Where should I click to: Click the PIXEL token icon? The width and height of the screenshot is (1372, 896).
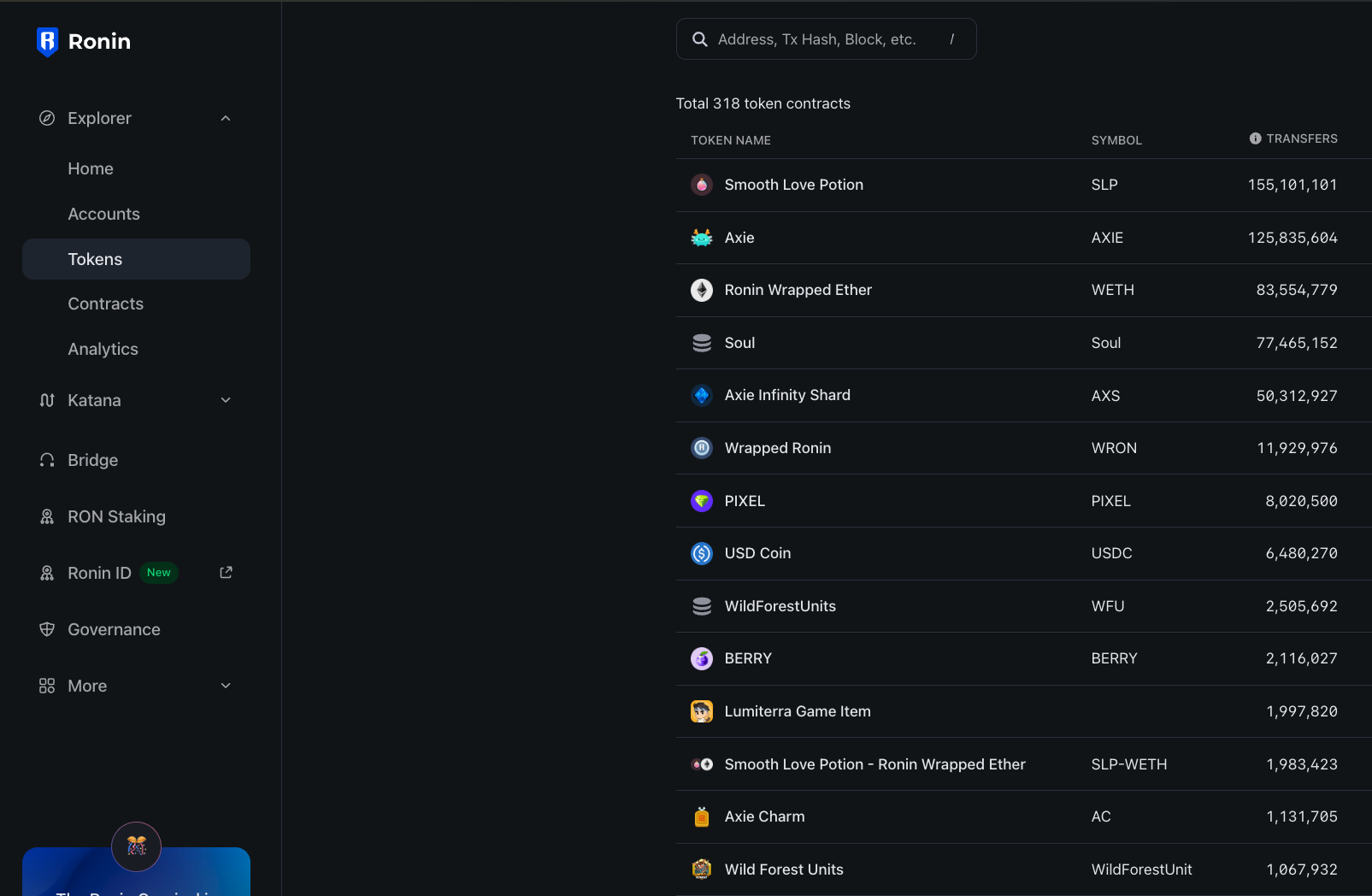(702, 501)
